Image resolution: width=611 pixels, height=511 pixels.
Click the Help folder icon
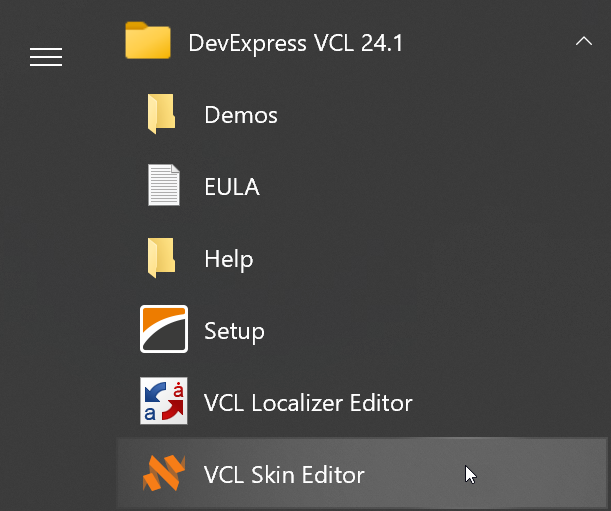[x=162, y=259]
